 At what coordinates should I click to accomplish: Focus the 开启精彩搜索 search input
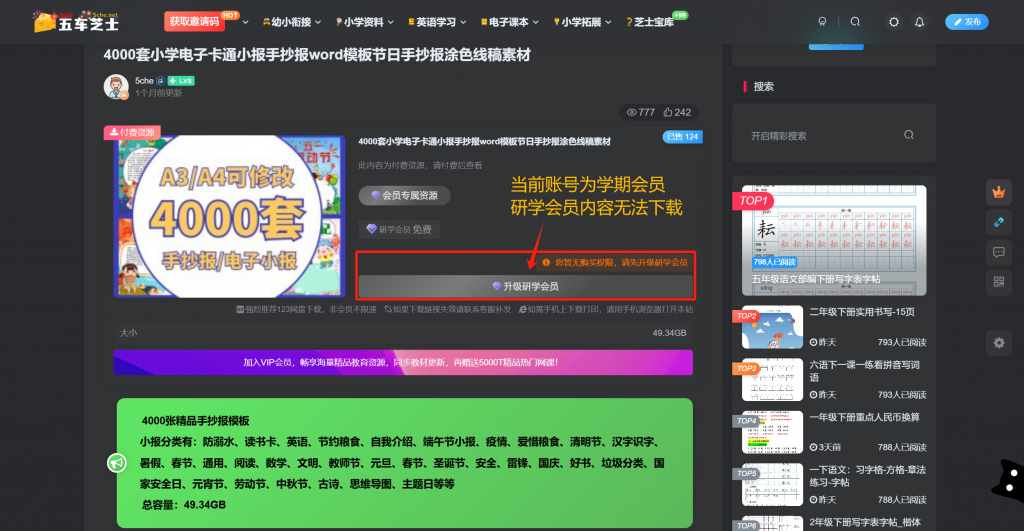pyautogui.click(x=824, y=135)
